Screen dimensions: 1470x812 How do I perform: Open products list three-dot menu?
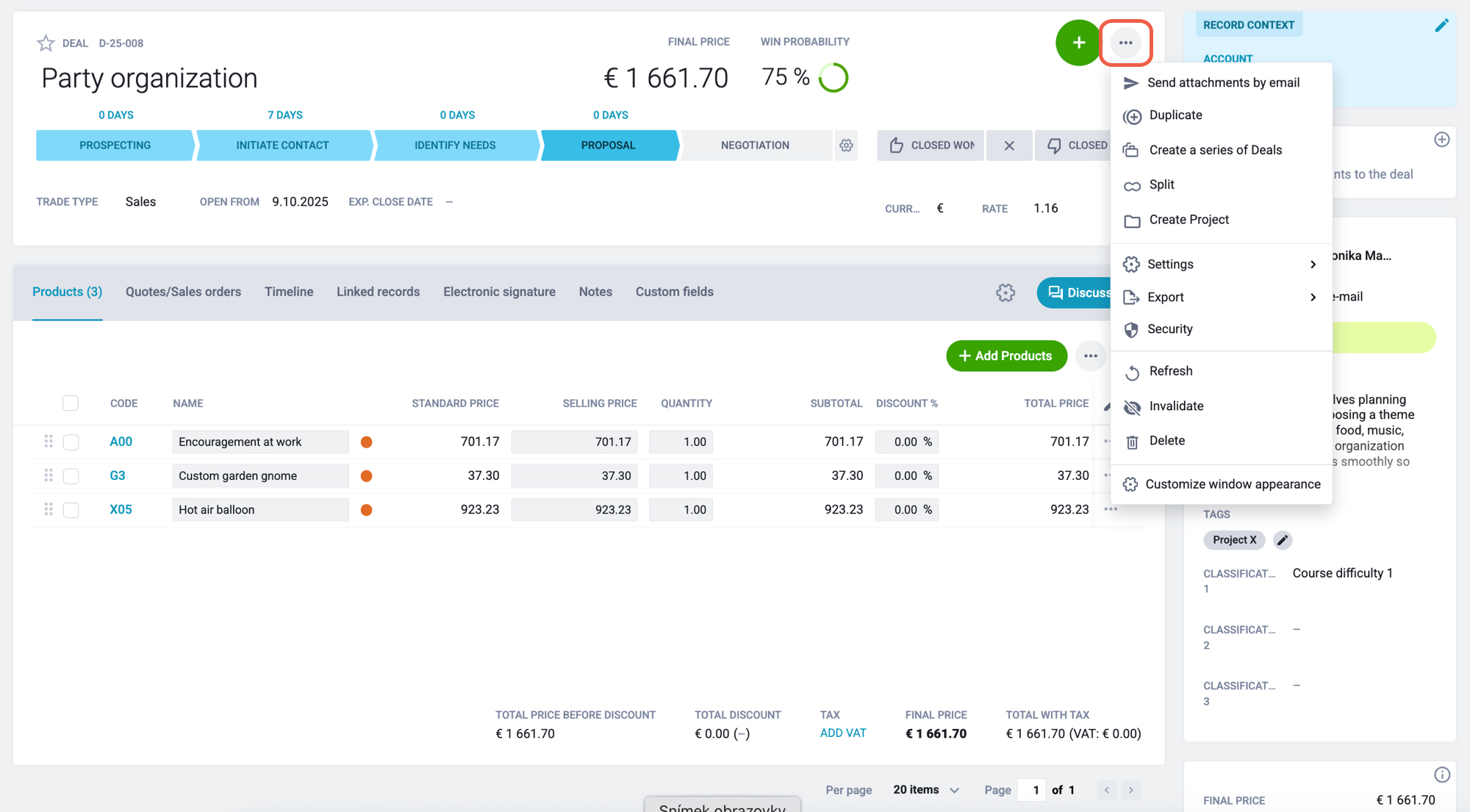tap(1091, 356)
